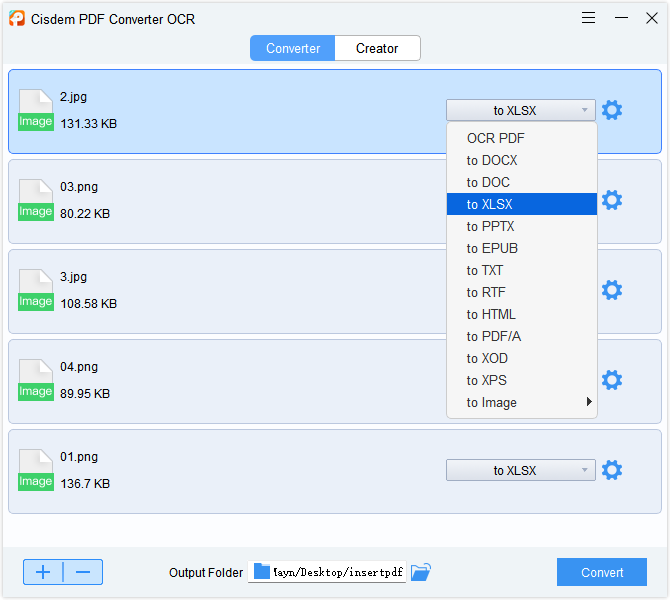The height and width of the screenshot is (600, 670).
Task: Close the Cisdem PDF Converter window
Action: click(652, 18)
